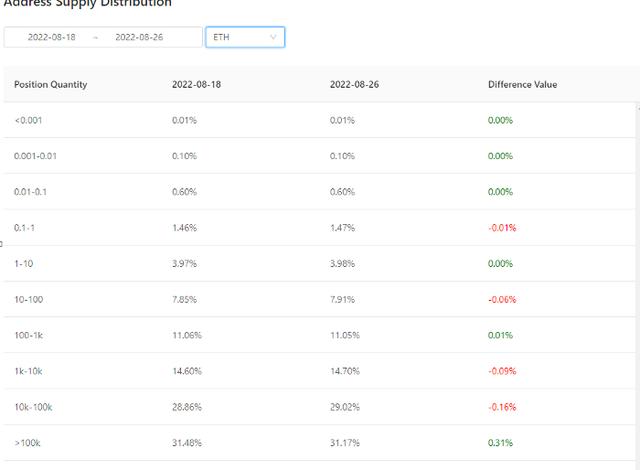
Task: Click the 1.46% value in 0.1-1 row
Action: pyautogui.click(x=184, y=228)
